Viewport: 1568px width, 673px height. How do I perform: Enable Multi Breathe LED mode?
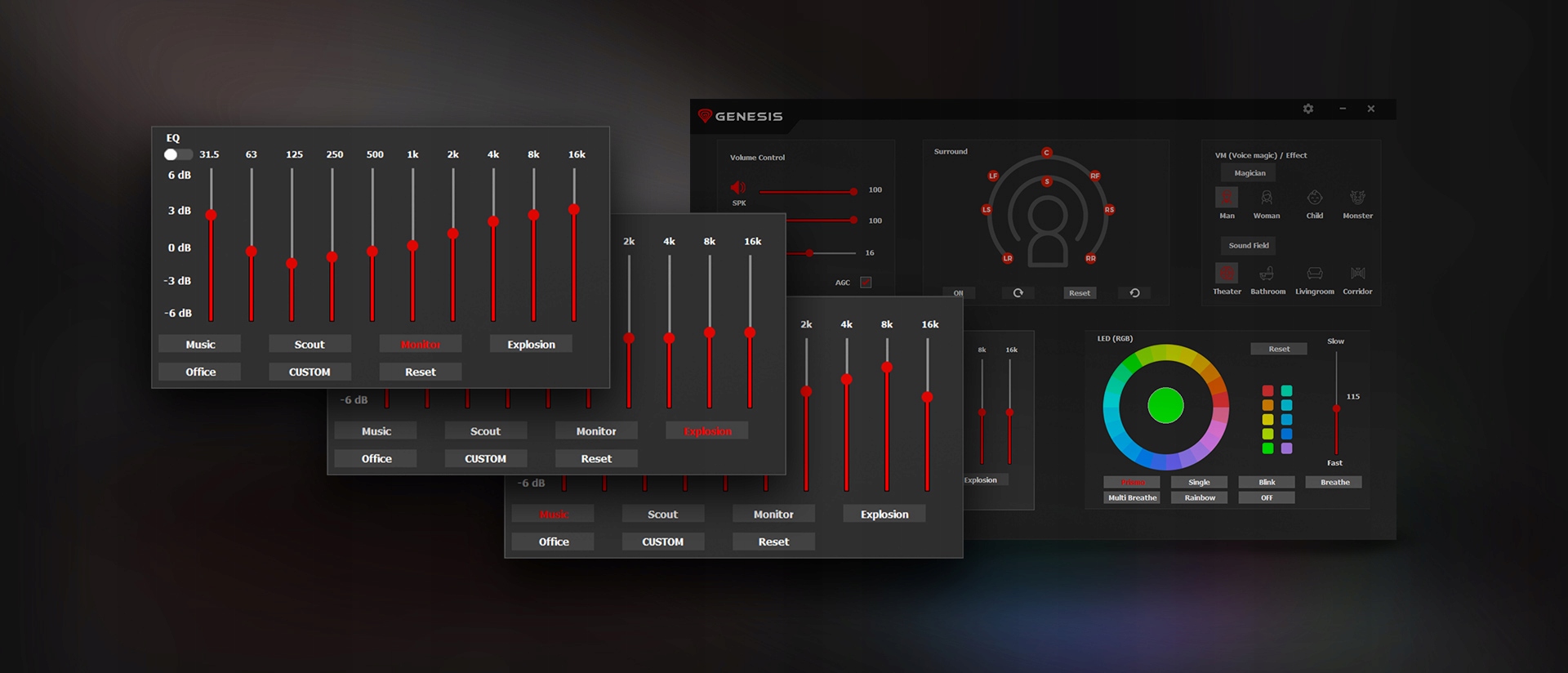[x=1132, y=497]
